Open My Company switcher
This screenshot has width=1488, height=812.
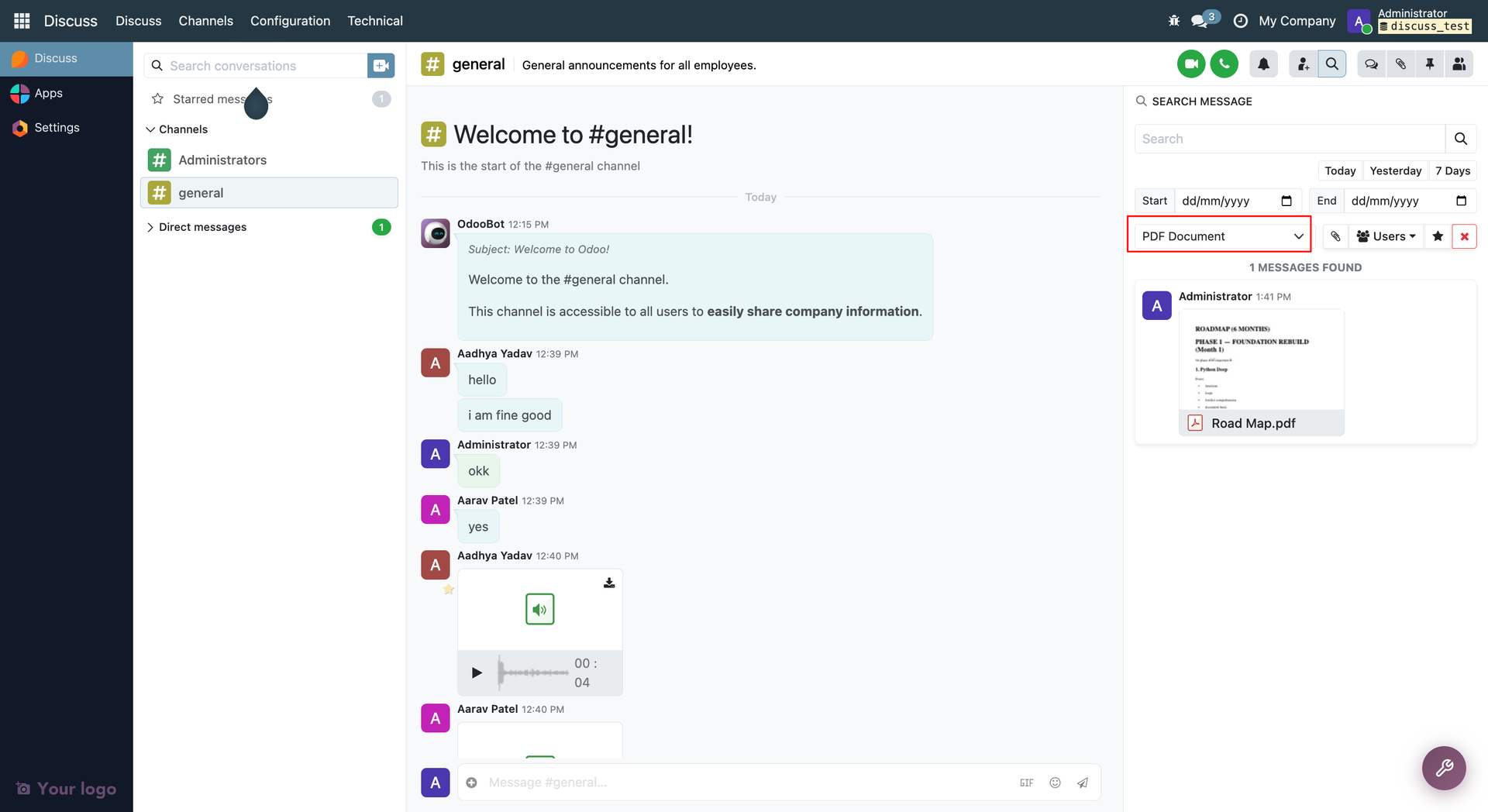1297,21
